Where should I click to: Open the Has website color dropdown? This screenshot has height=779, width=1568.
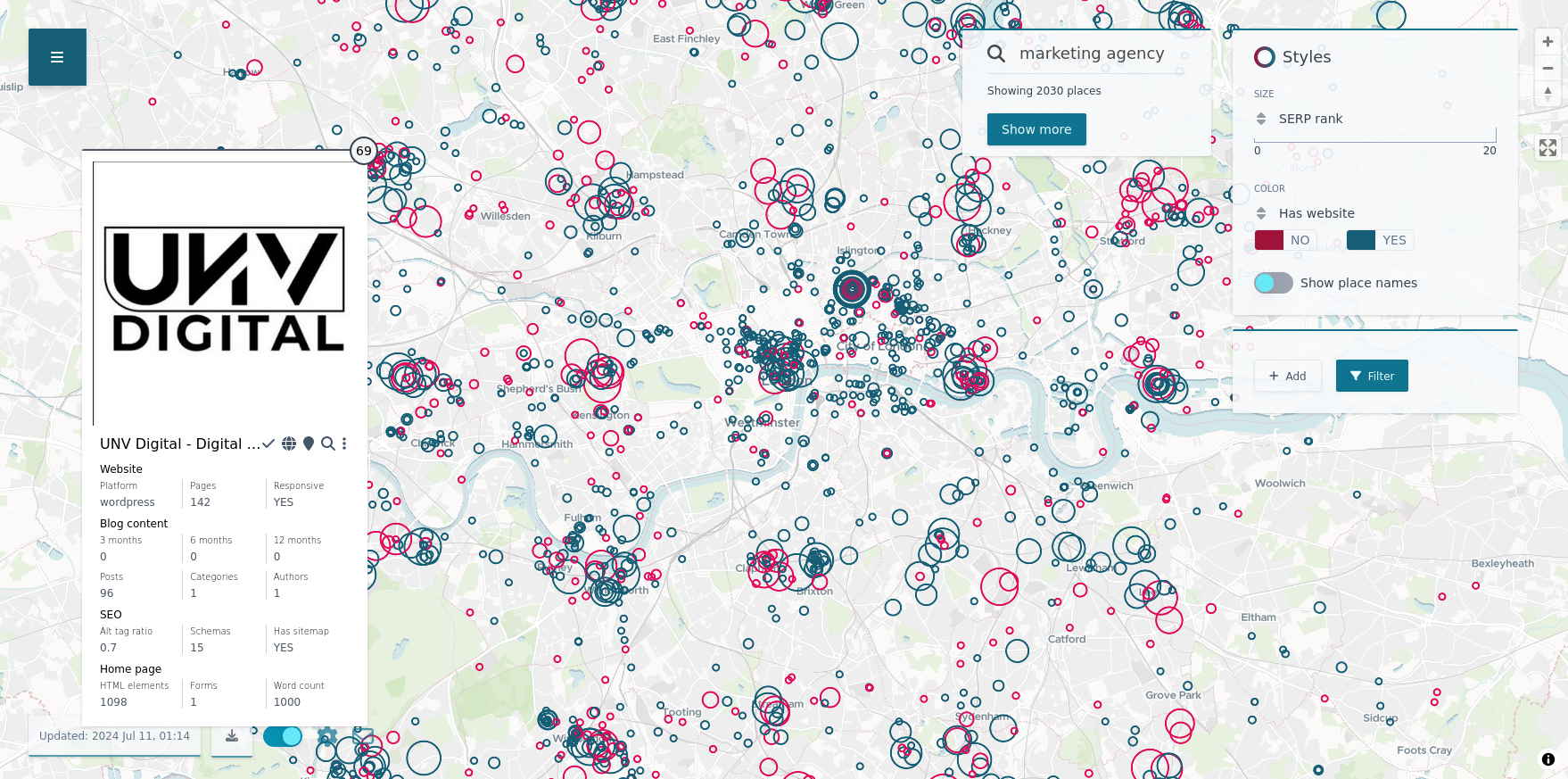(x=1261, y=213)
